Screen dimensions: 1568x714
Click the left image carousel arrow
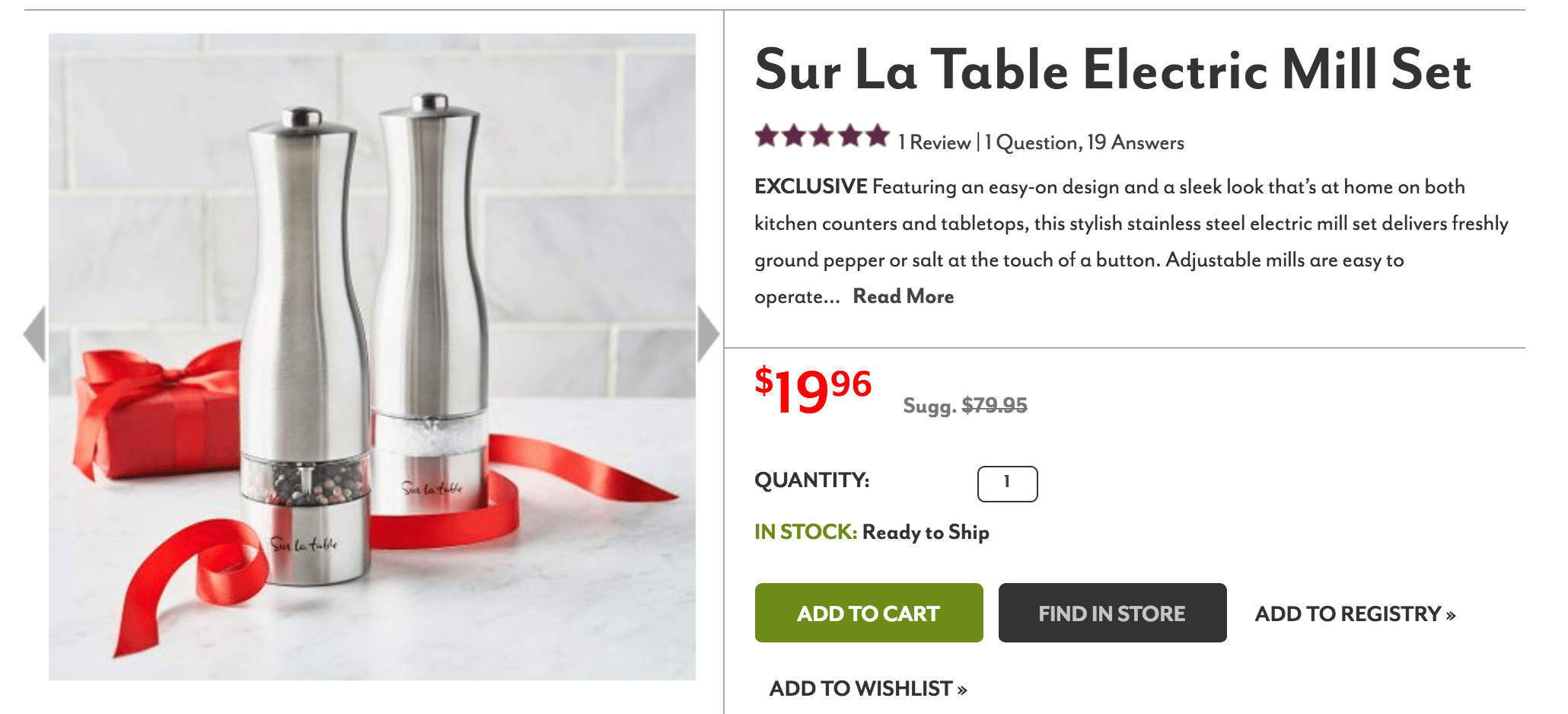(x=34, y=333)
